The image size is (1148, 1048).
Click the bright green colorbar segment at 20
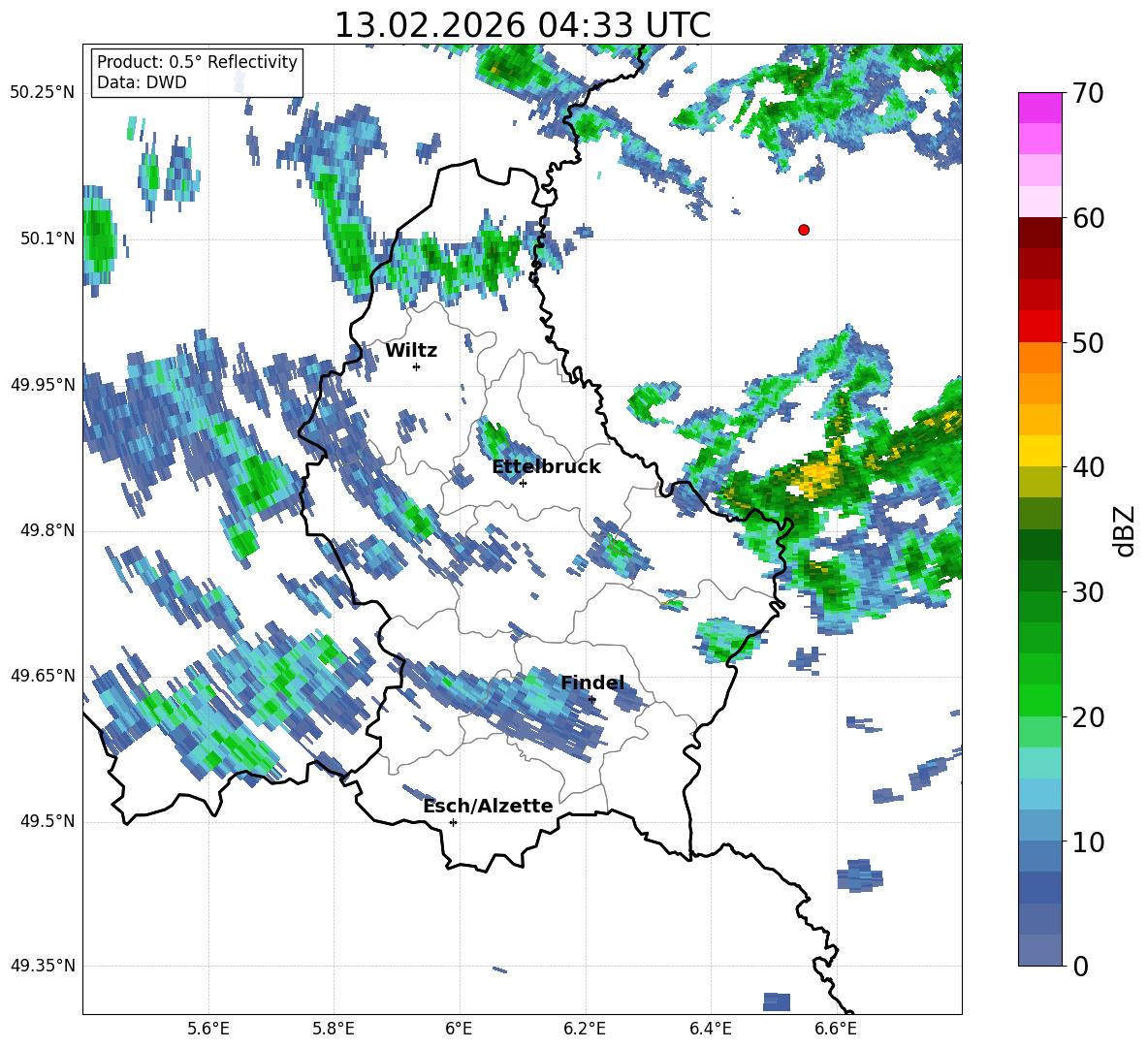pos(1039,700)
